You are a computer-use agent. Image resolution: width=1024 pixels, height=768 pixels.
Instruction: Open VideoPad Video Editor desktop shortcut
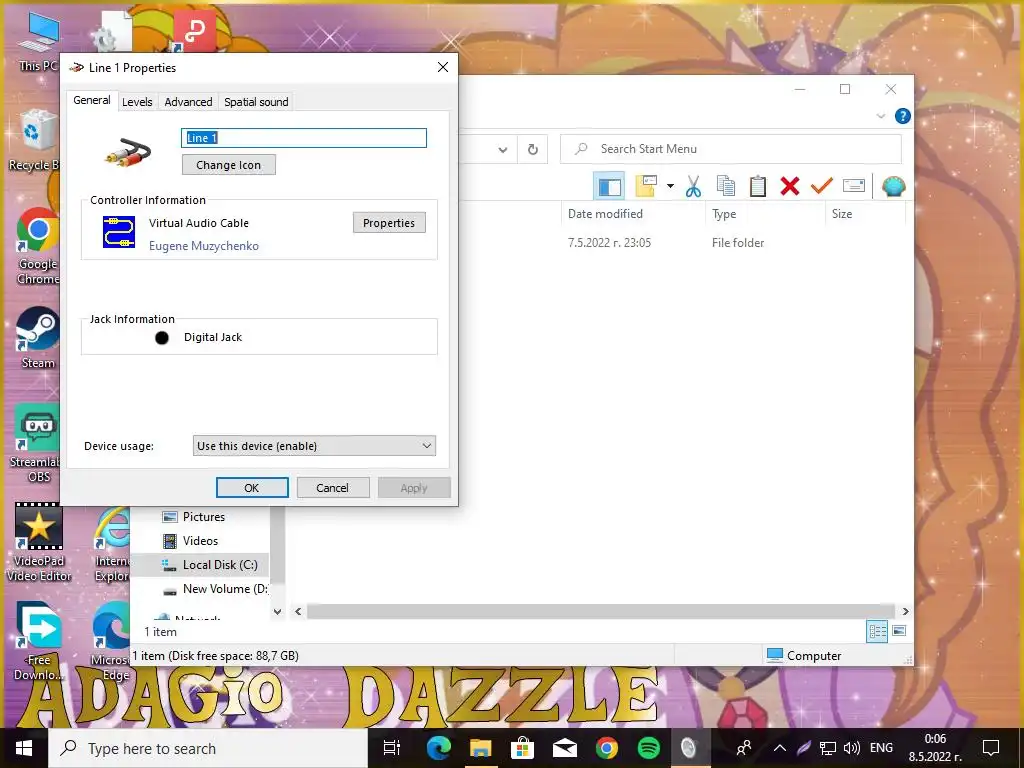39,542
